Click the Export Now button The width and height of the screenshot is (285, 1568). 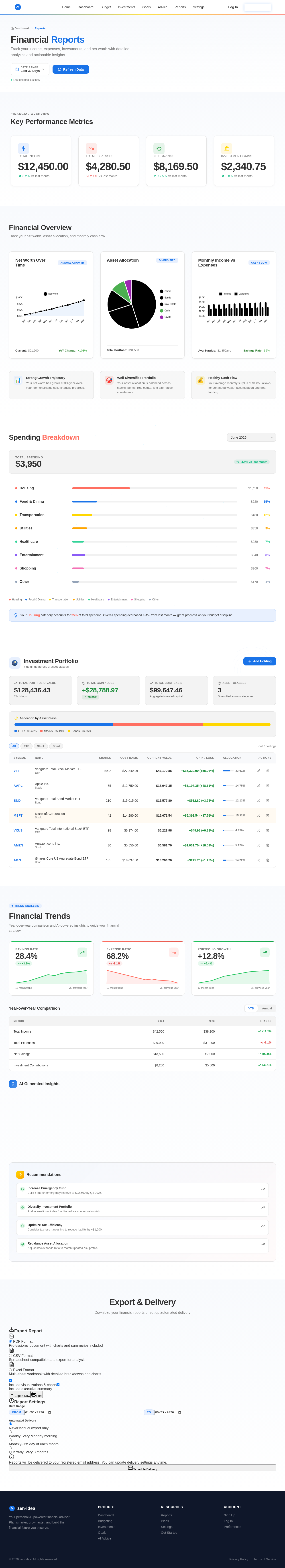20,1395
